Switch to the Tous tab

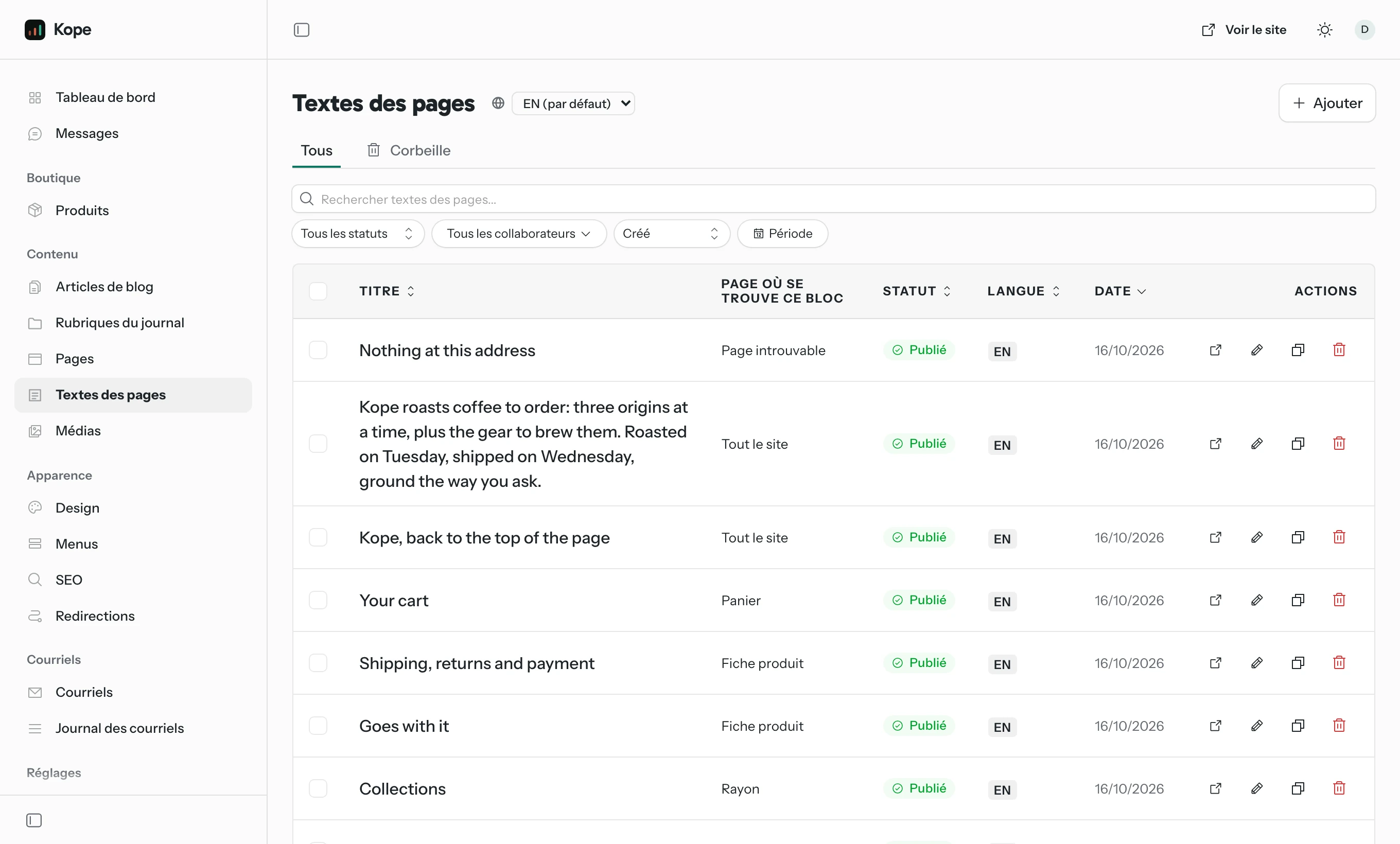pyautogui.click(x=317, y=150)
